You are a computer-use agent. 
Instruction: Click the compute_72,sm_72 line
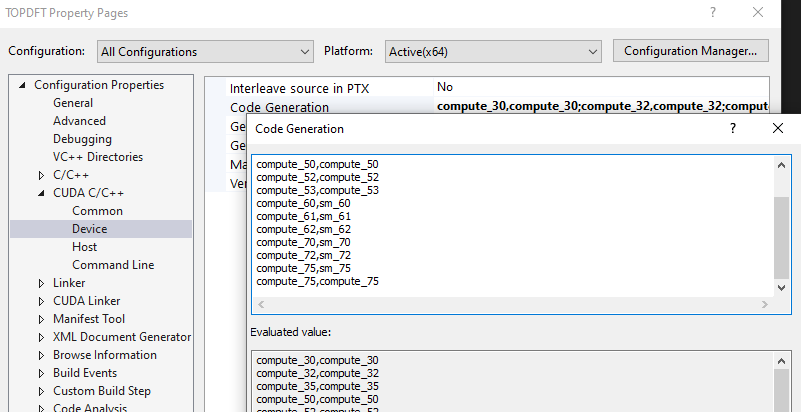[x=303, y=255]
